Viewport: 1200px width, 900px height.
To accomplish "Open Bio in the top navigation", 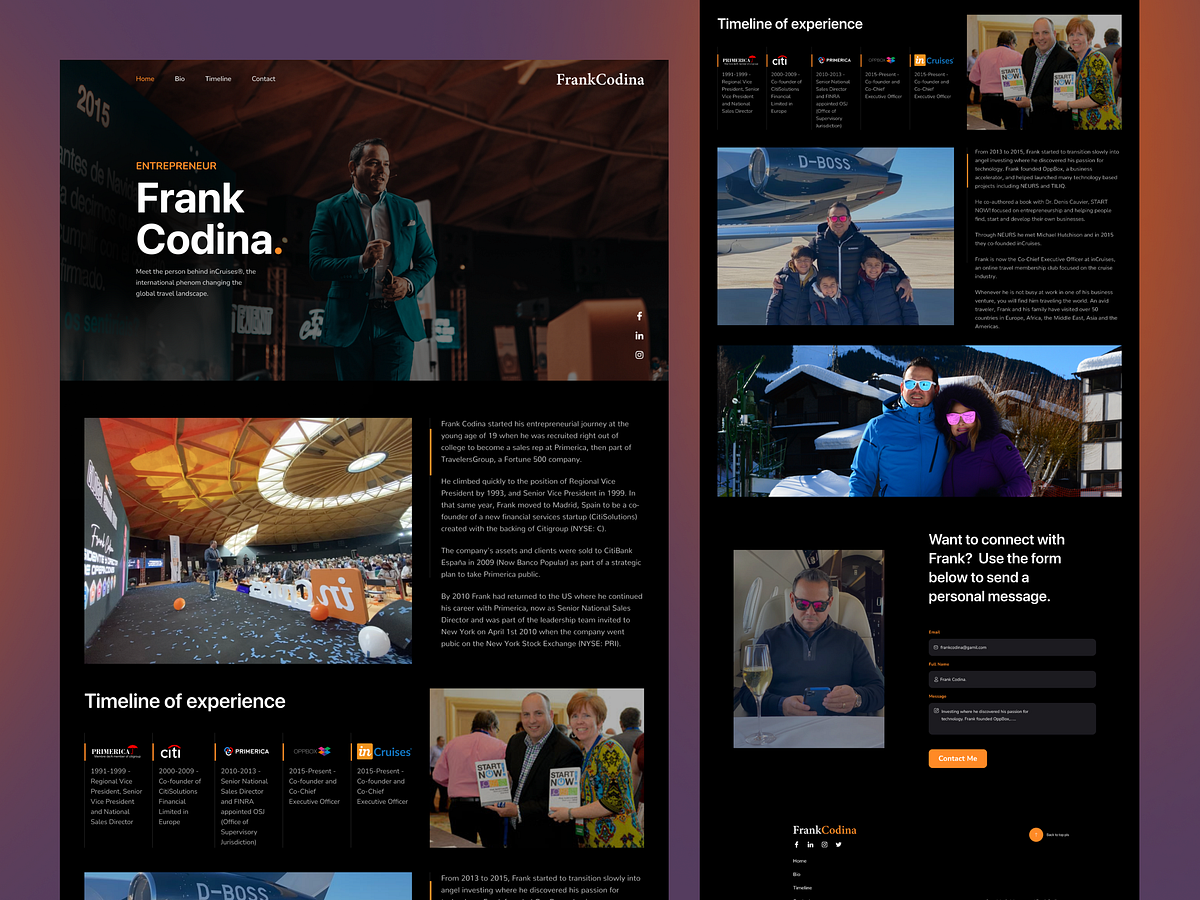I will click(x=180, y=79).
